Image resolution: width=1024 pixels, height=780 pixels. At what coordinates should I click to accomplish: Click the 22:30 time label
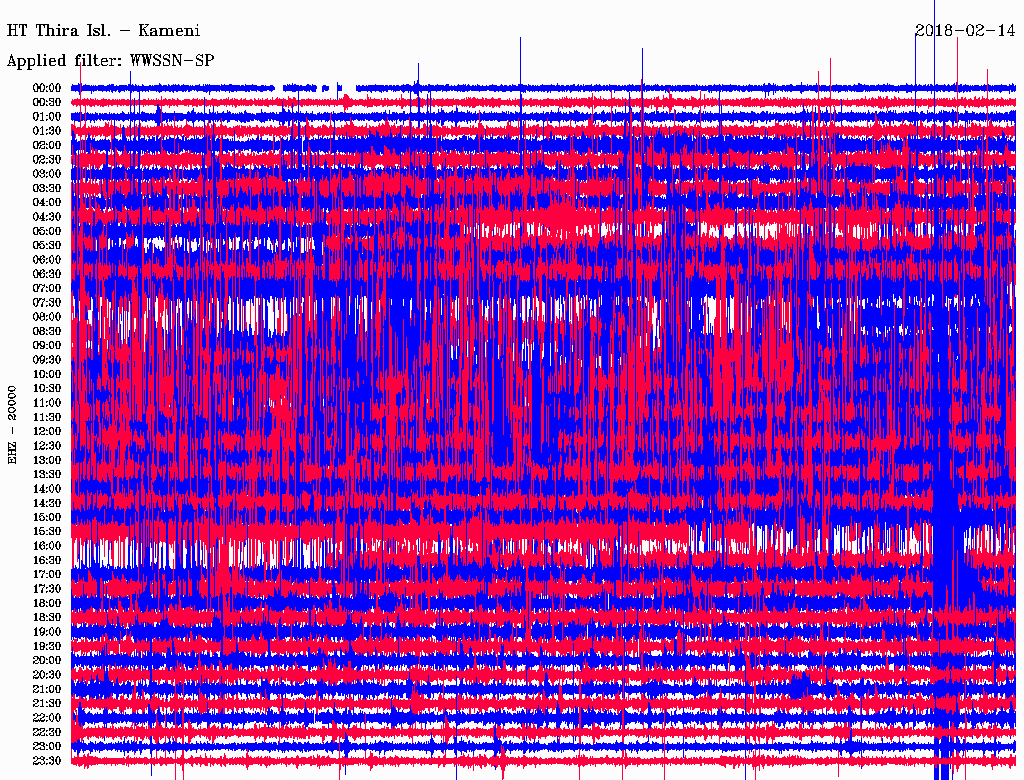(x=47, y=732)
